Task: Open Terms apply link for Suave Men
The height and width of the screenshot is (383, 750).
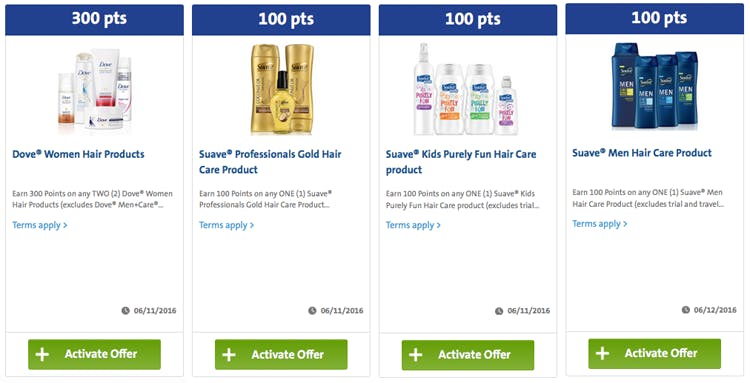Action: coord(600,224)
